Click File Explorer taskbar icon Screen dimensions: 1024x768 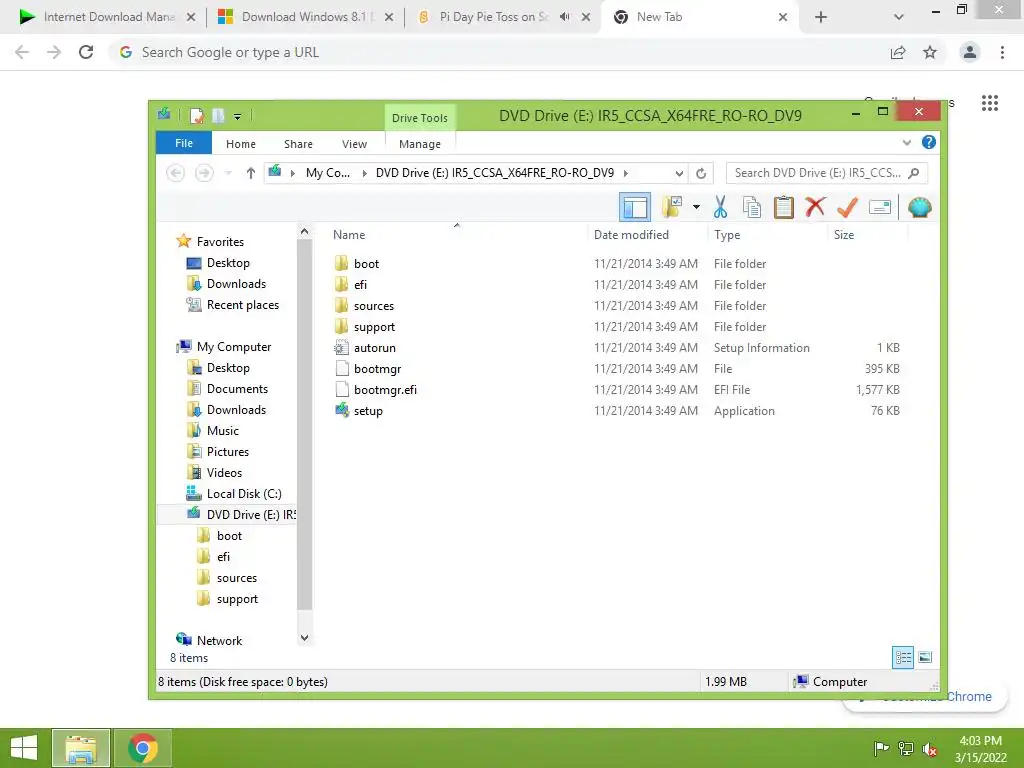(x=81, y=748)
